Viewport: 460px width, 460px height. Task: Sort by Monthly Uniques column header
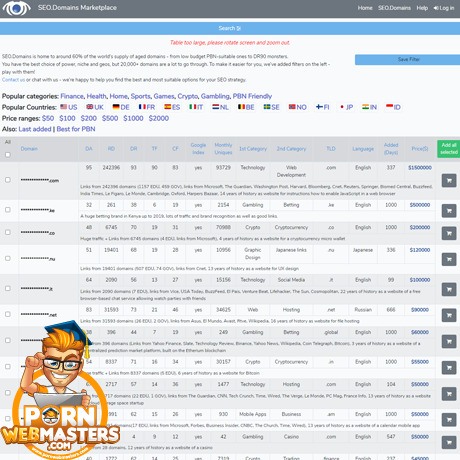coord(223,149)
